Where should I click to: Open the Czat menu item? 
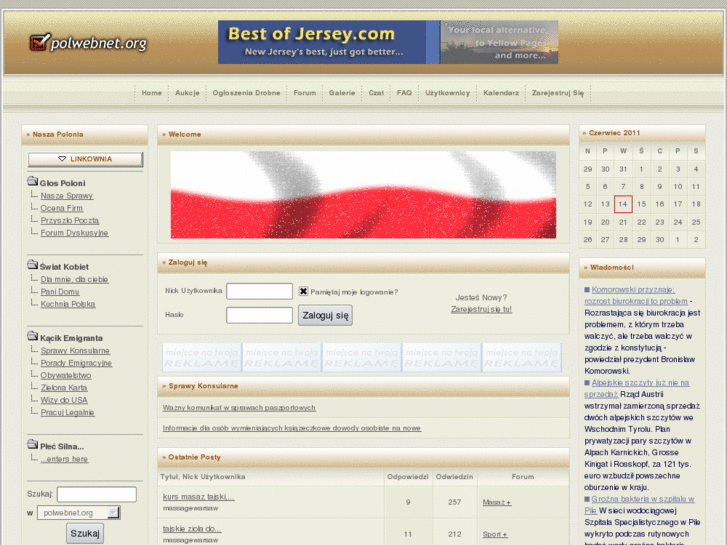[x=376, y=93]
